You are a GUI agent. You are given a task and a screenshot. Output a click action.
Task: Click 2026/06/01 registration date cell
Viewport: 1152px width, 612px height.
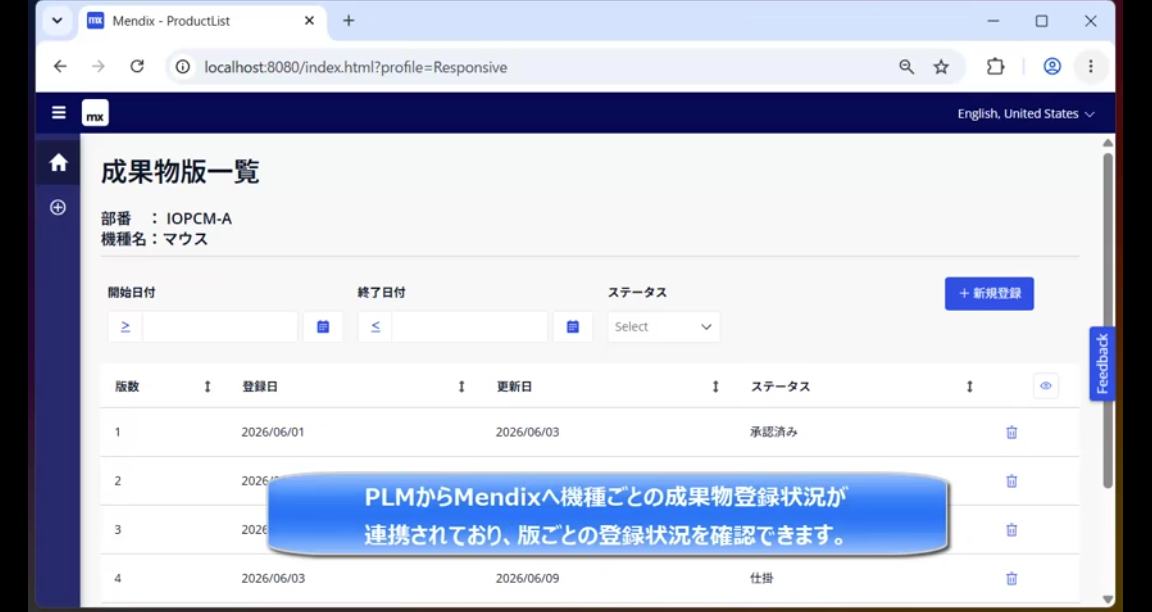pyautogui.click(x=273, y=432)
